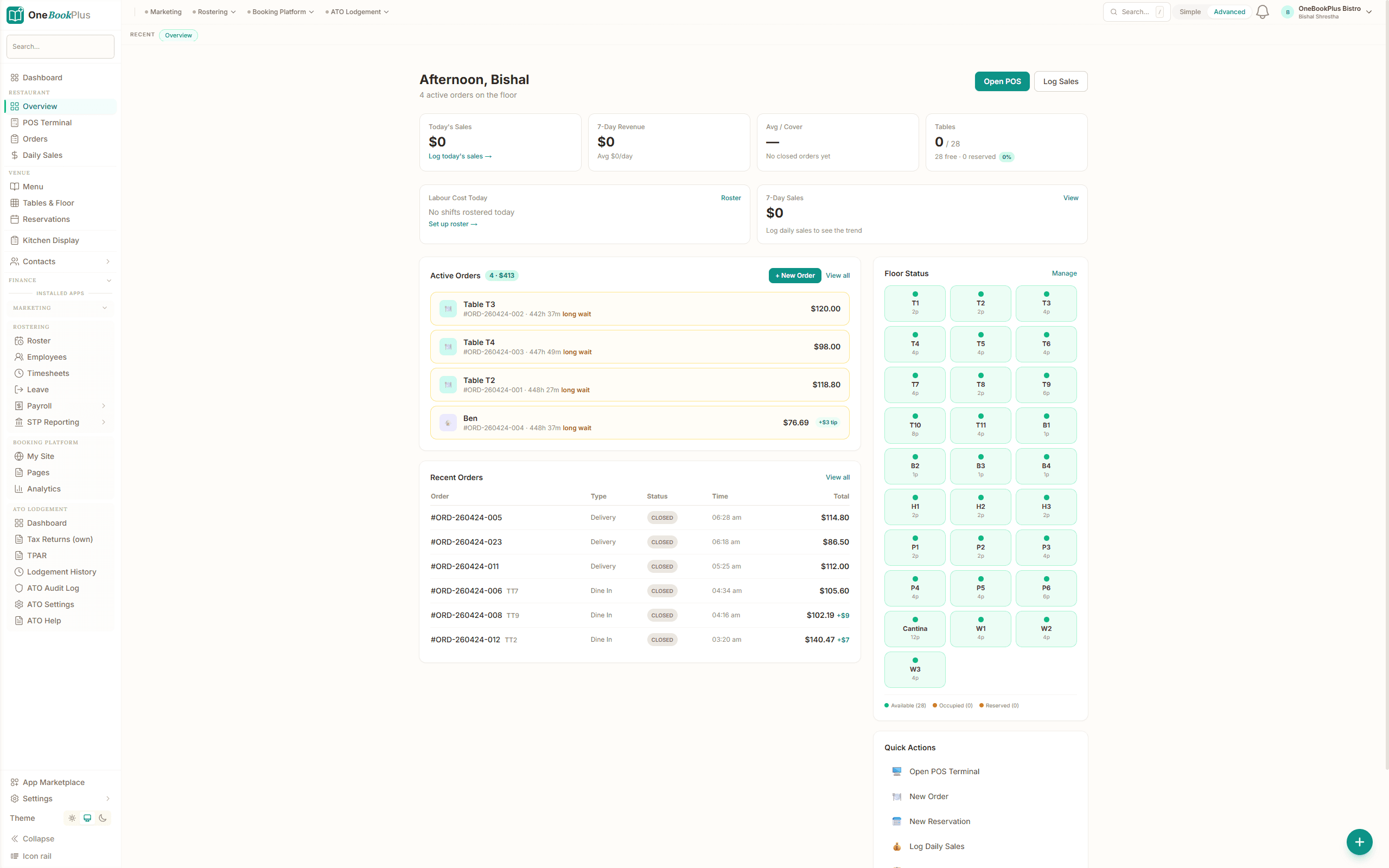Click View in the 7-Day Sales card
The height and width of the screenshot is (868, 1389).
[1071, 197]
